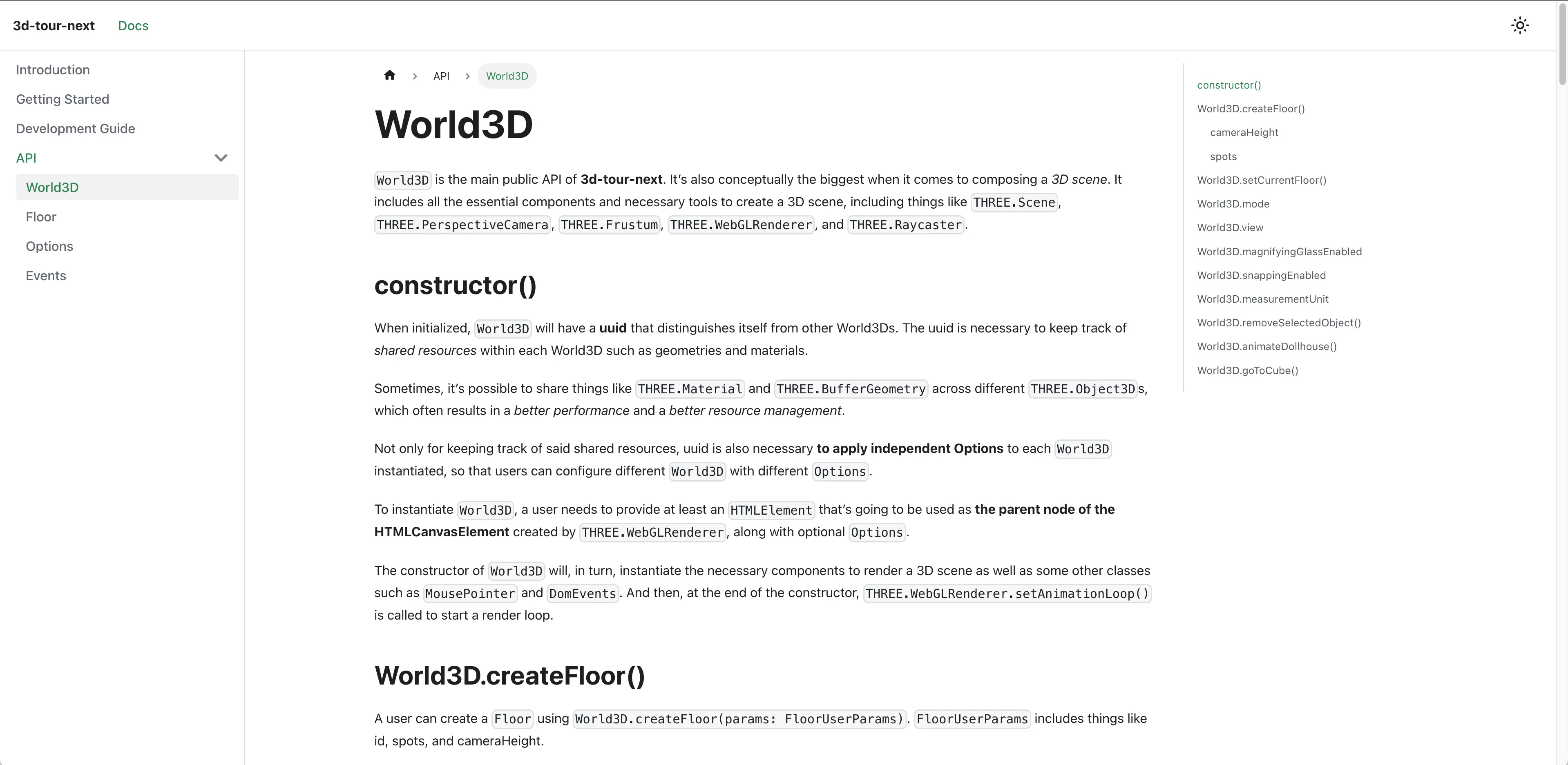Jump to World3D.goToCube() section link

tap(1247, 370)
